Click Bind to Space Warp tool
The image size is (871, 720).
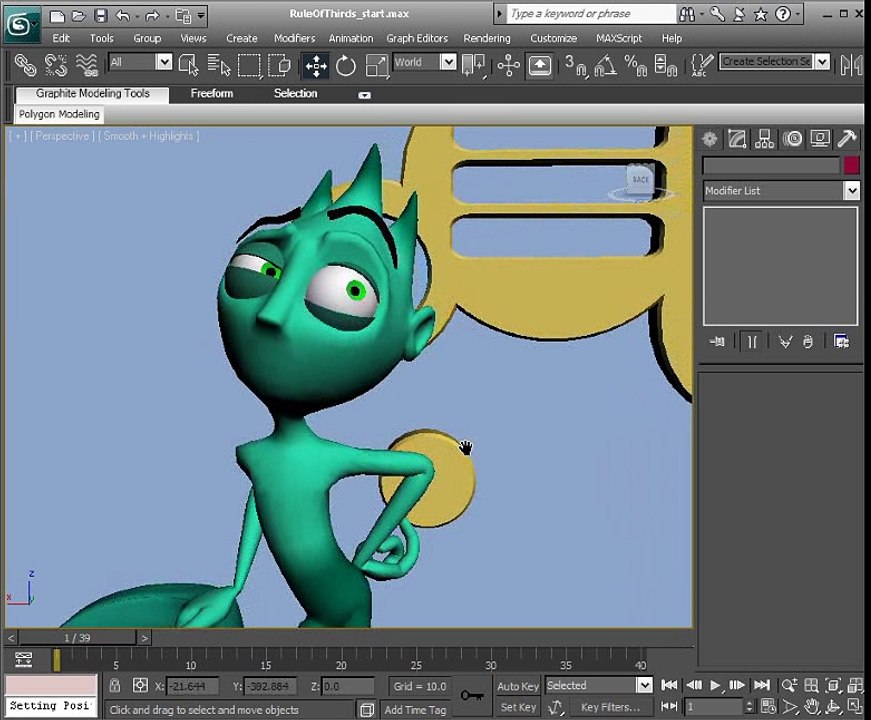pyautogui.click(x=87, y=64)
